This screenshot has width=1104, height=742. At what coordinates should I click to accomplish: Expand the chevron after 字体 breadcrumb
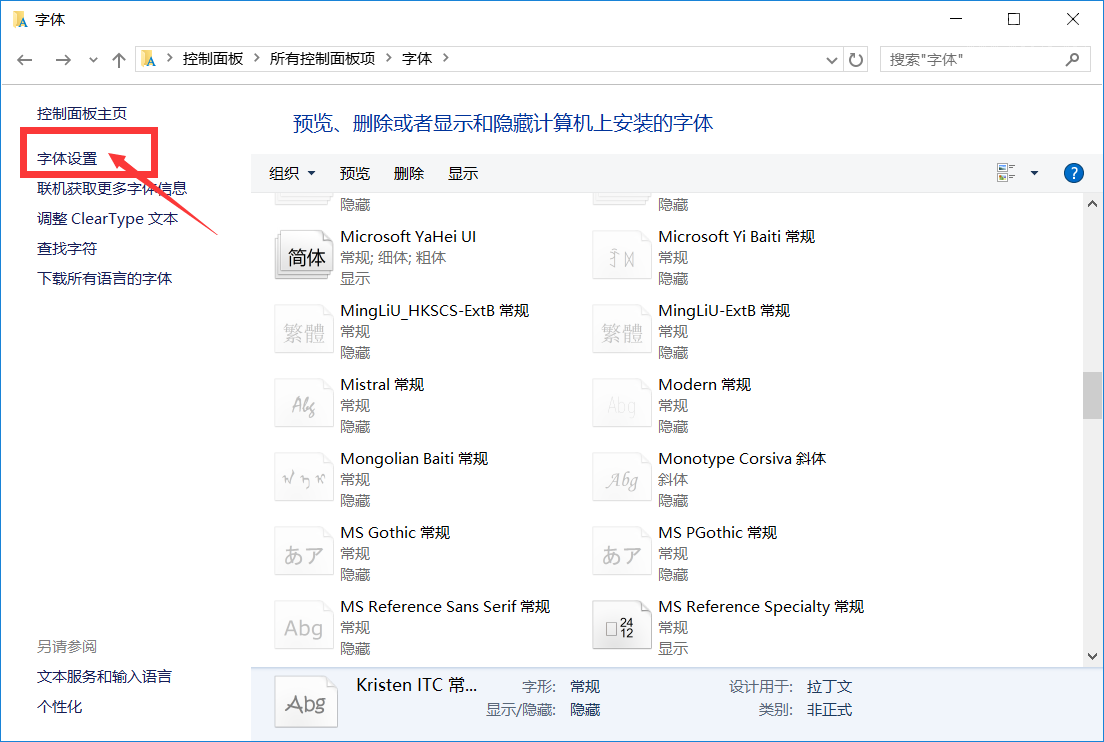click(x=445, y=58)
